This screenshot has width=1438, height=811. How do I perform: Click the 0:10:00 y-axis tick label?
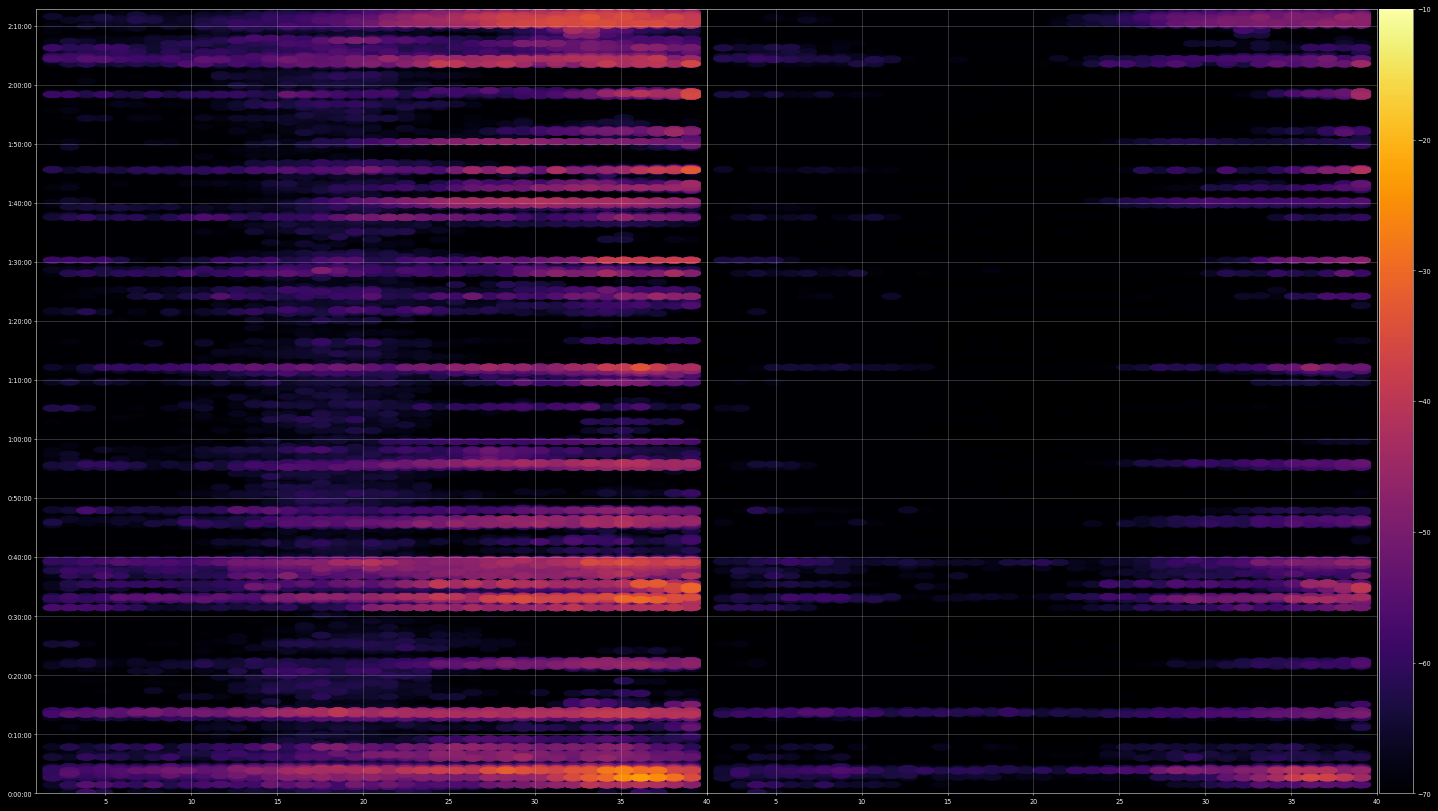(x=20, y=735)
